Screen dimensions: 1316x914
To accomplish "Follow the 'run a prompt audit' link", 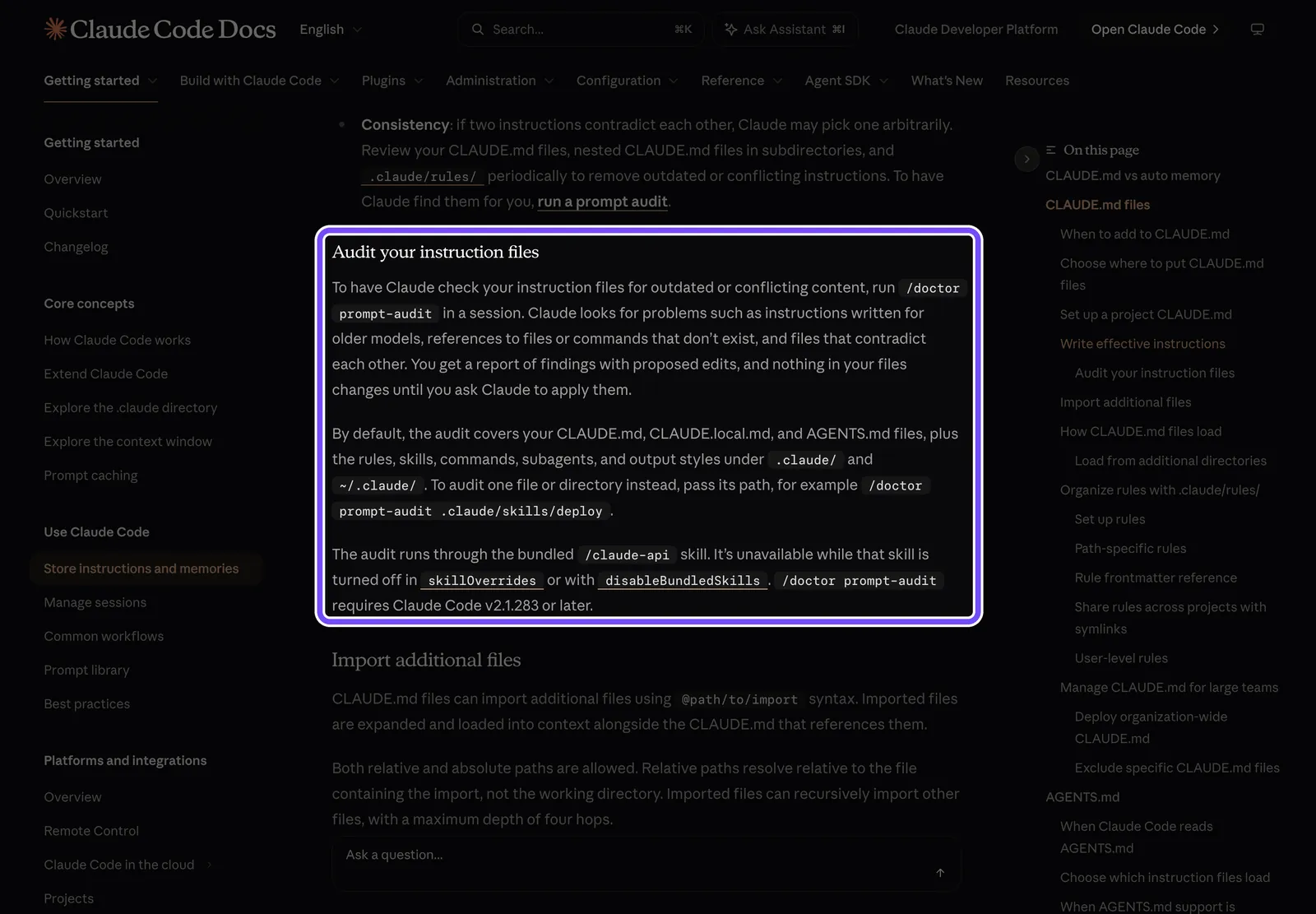I will (602, 202).
